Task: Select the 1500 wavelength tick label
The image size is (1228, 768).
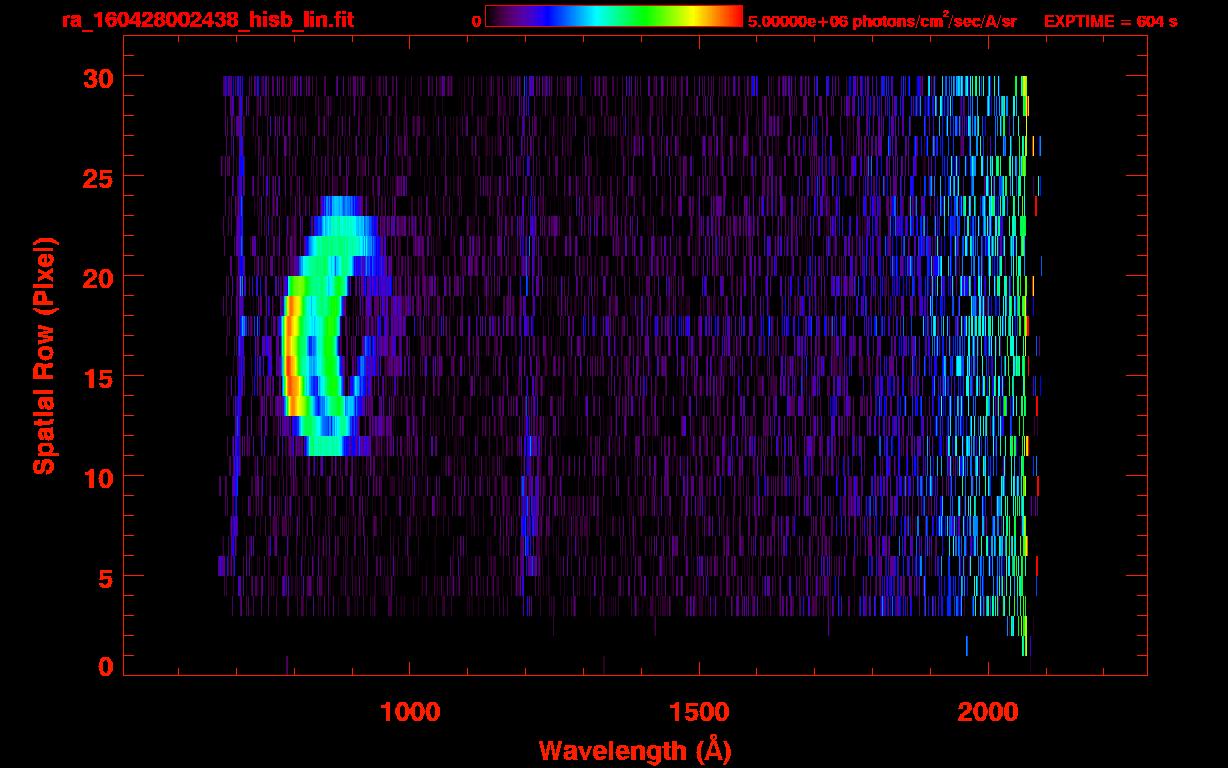Action: [x=699, y=711]
